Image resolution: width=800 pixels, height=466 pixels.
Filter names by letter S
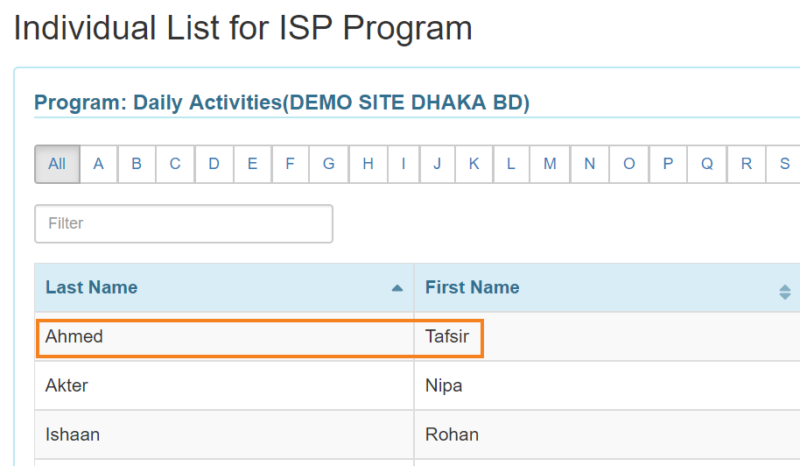click(x=784, y=164)
